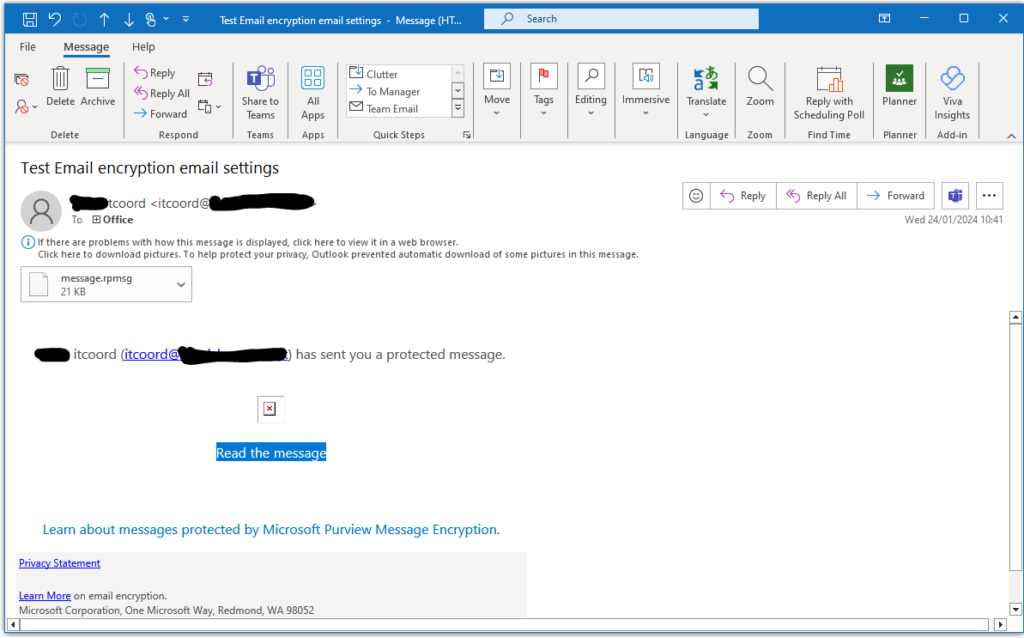The width and height of the screenshot is (1024, 638).
Task: Save the message with the floppy disk icon
Action: click(x=29, y=20)
